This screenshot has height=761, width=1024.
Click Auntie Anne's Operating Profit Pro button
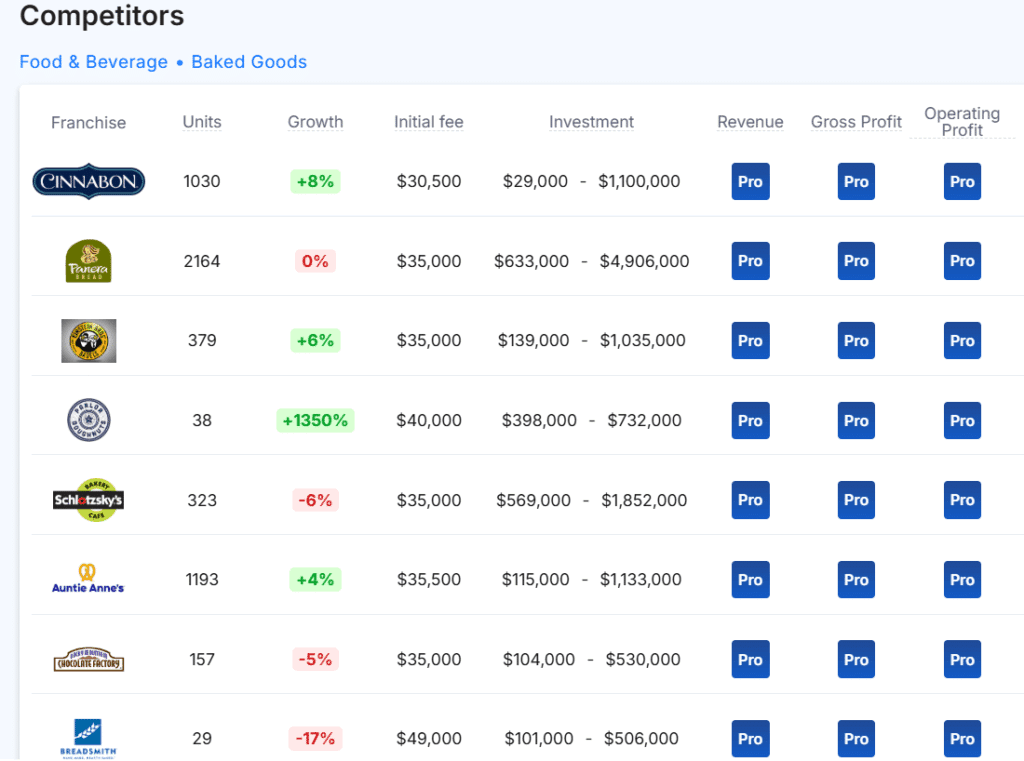[962, 580]
